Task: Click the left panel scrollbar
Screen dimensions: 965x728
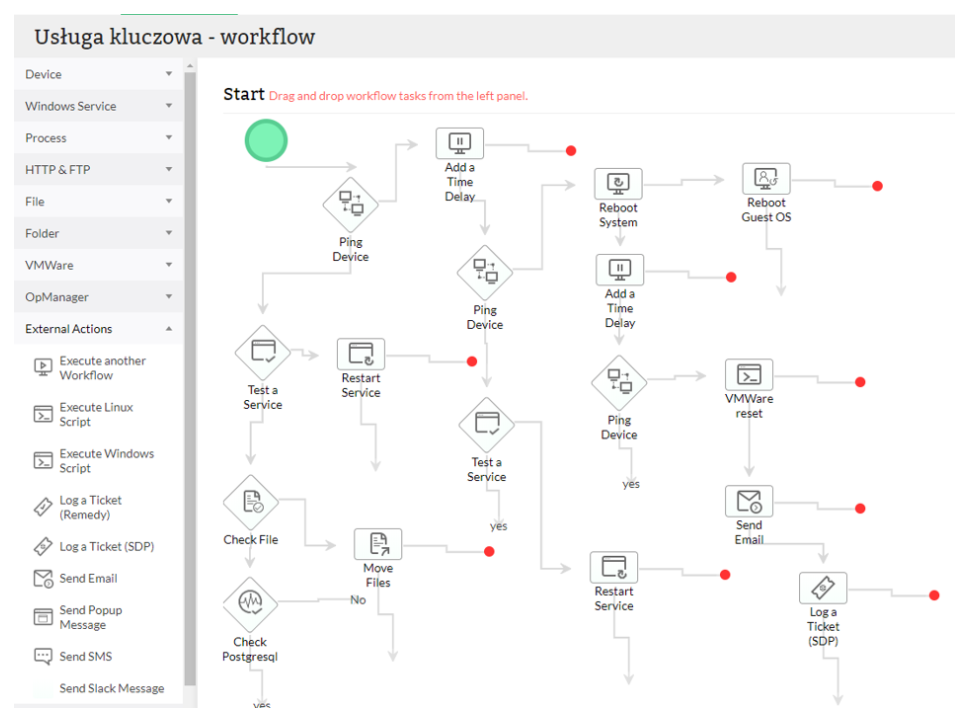Action: click(189, 380)
